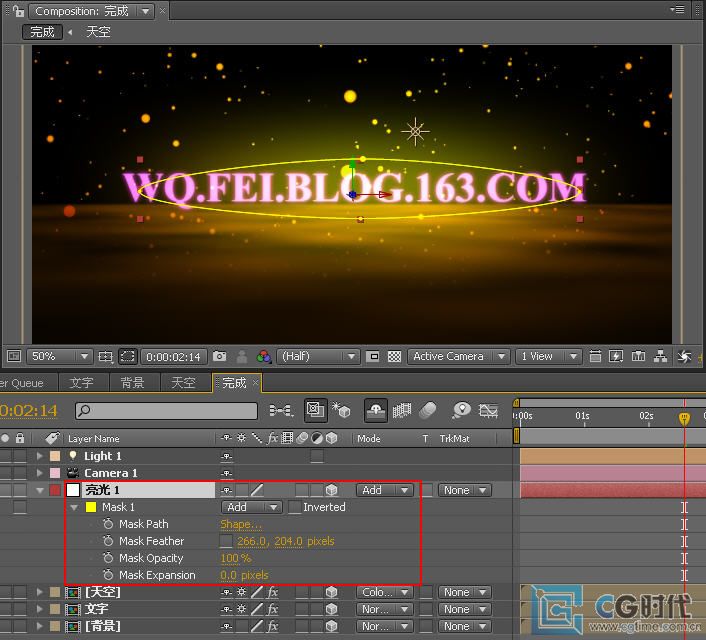Open the Composition Mini-Flowchart in the timeline
Image resolution: width=706 pixels, height=640 pixels.
(x=281, y=410)
